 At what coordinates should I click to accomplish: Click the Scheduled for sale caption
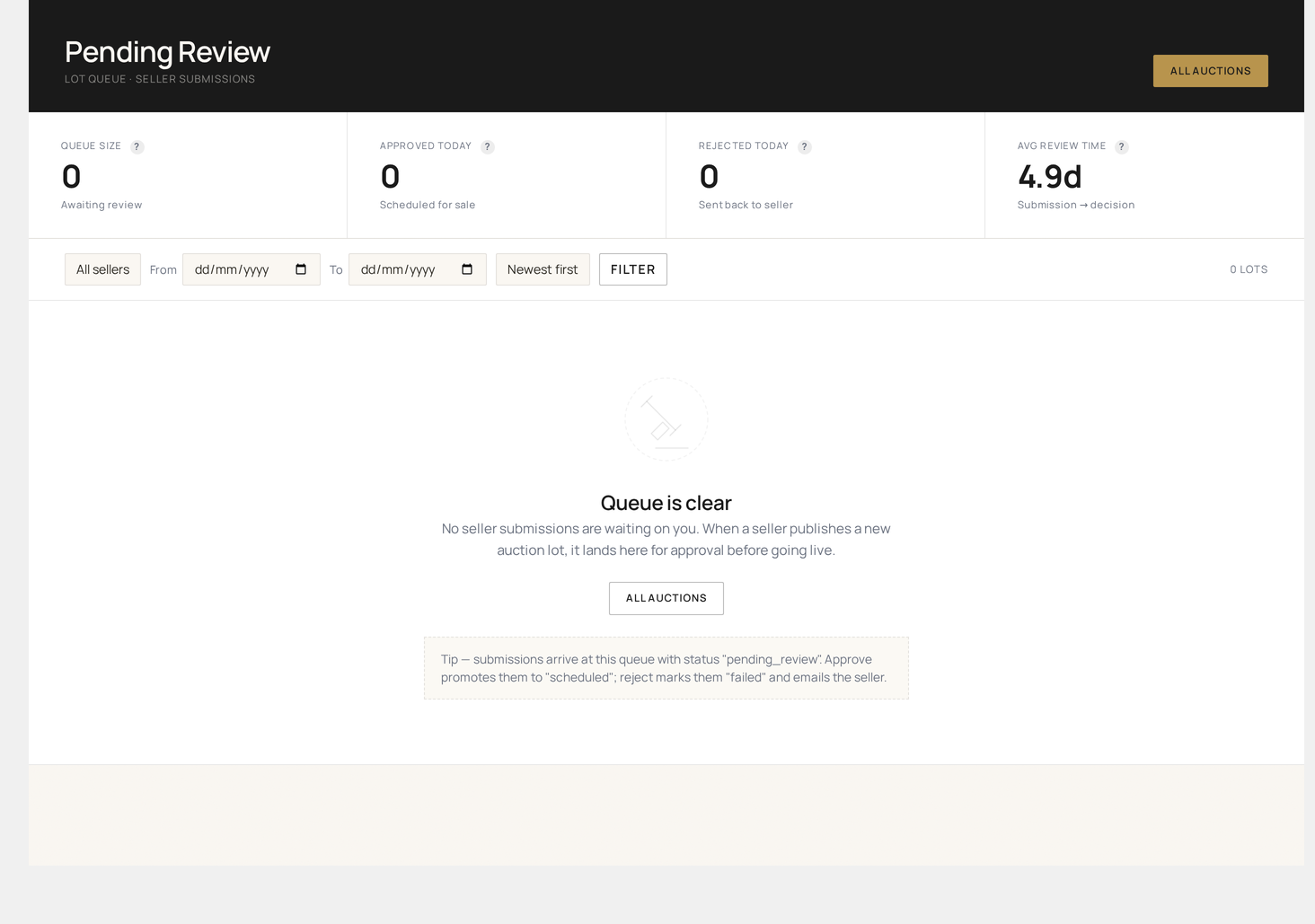pyautogui.click(x=428, y=205)
